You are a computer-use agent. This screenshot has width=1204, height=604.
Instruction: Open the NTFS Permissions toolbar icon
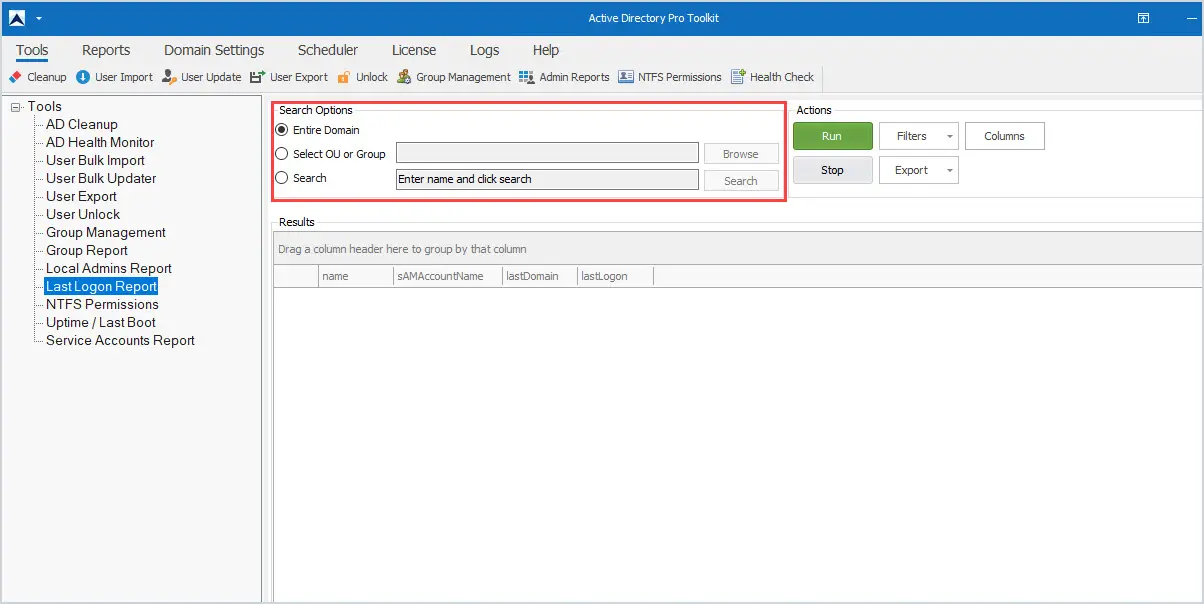(x=626, y=77)
